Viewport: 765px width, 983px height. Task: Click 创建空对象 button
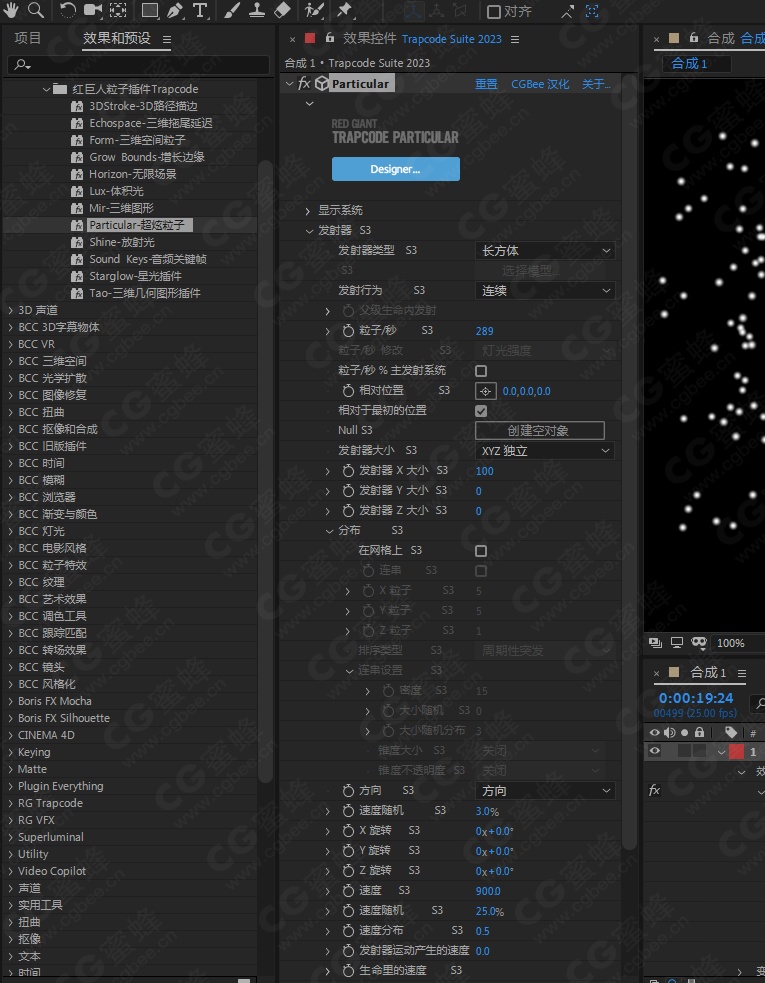tap(540, 431)
